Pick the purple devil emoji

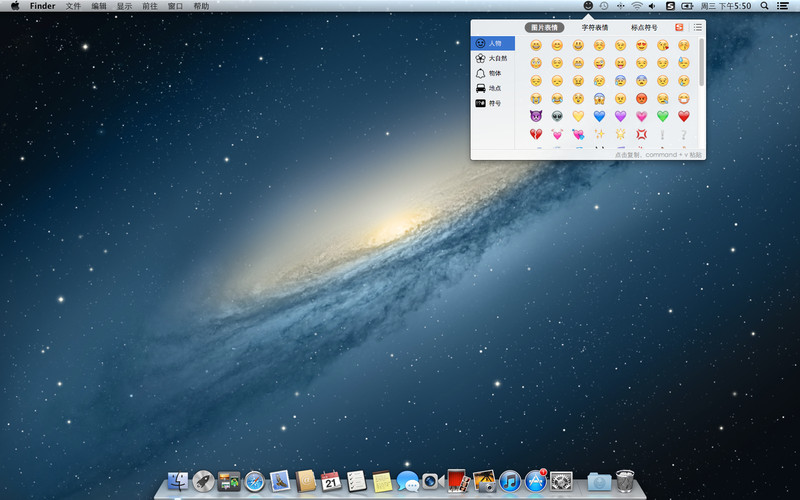[536, 116]
